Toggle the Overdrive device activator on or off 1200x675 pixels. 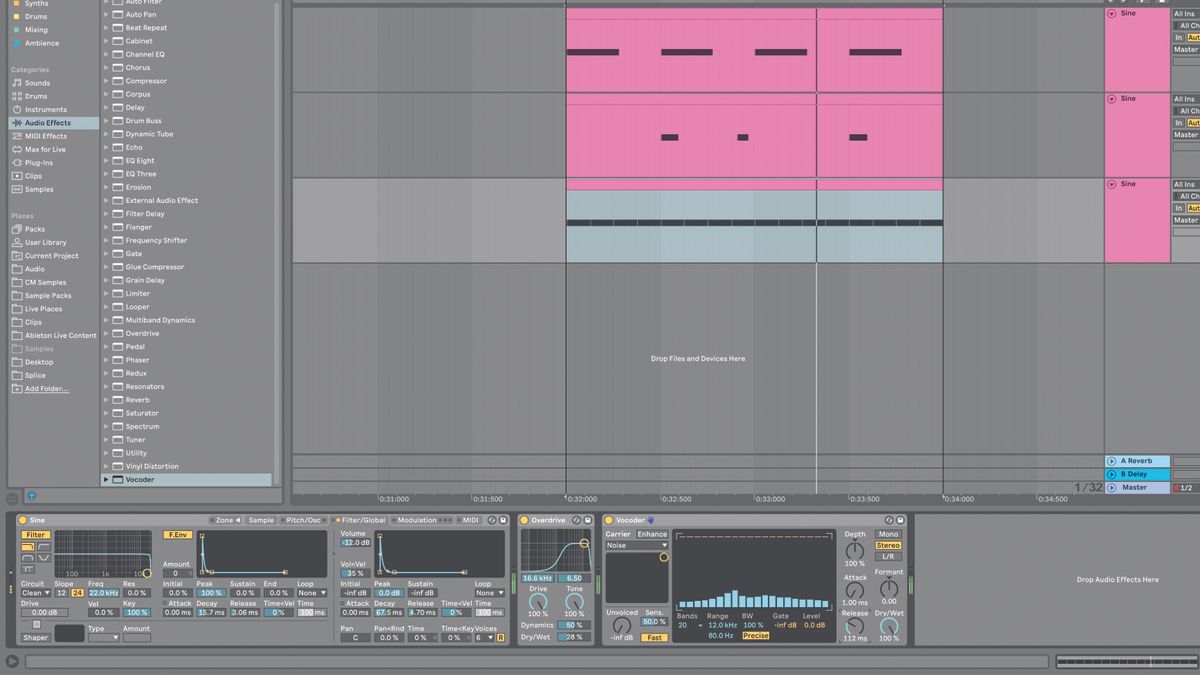pyautogui.click(x=524, y=520)
